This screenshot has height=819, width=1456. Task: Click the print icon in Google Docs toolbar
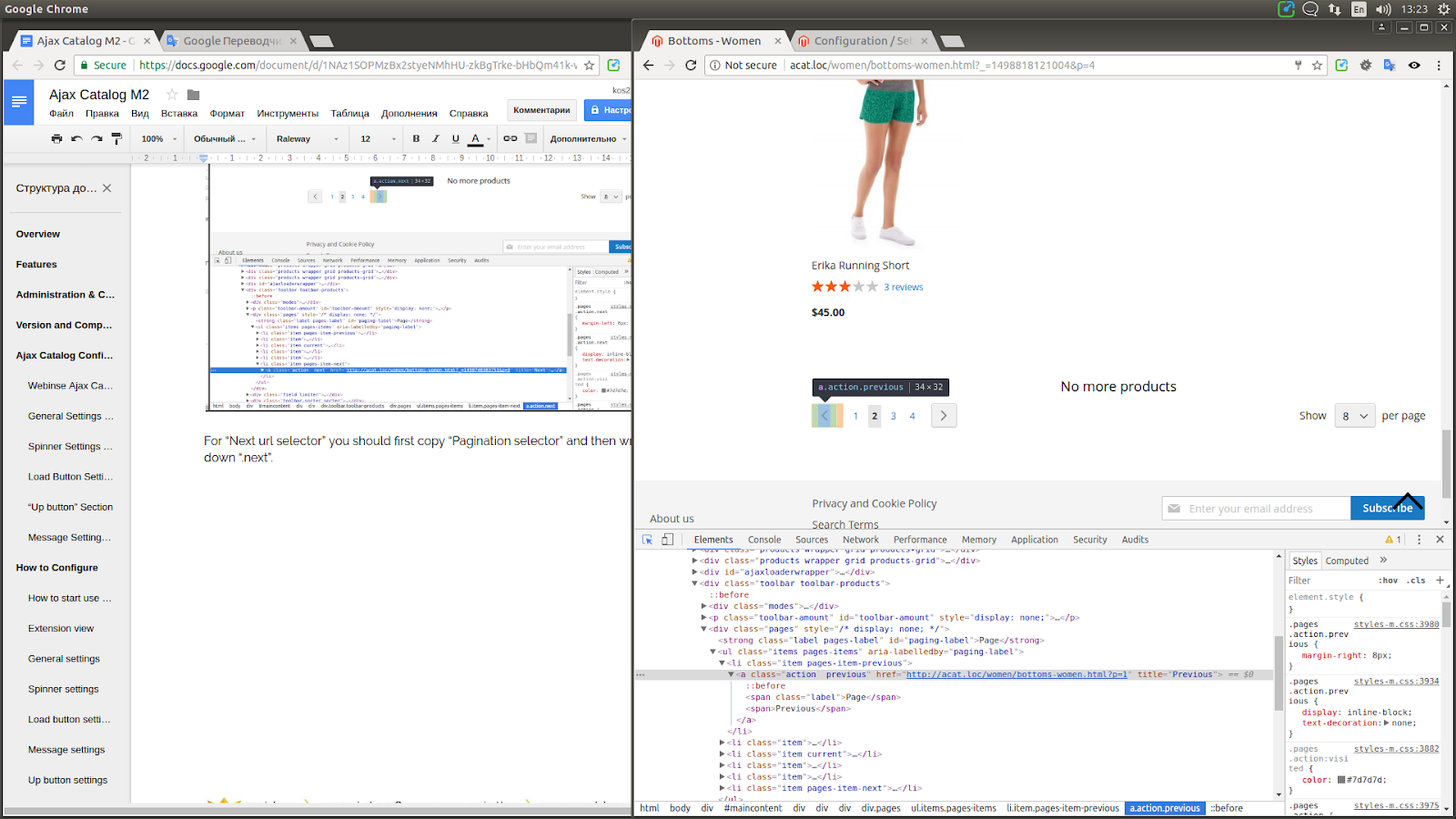point(56,138)
